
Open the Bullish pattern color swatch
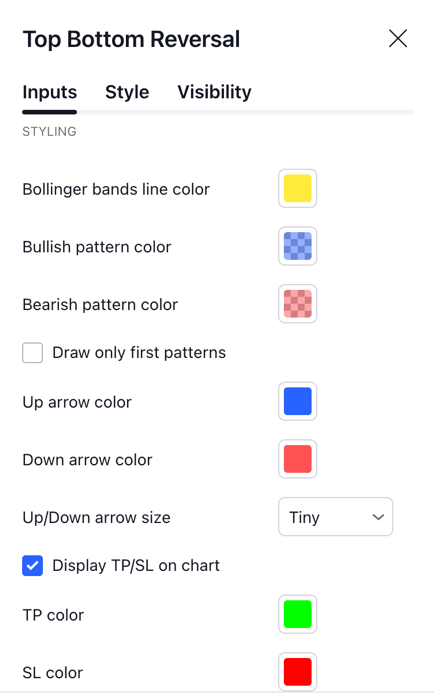(297, 246)
